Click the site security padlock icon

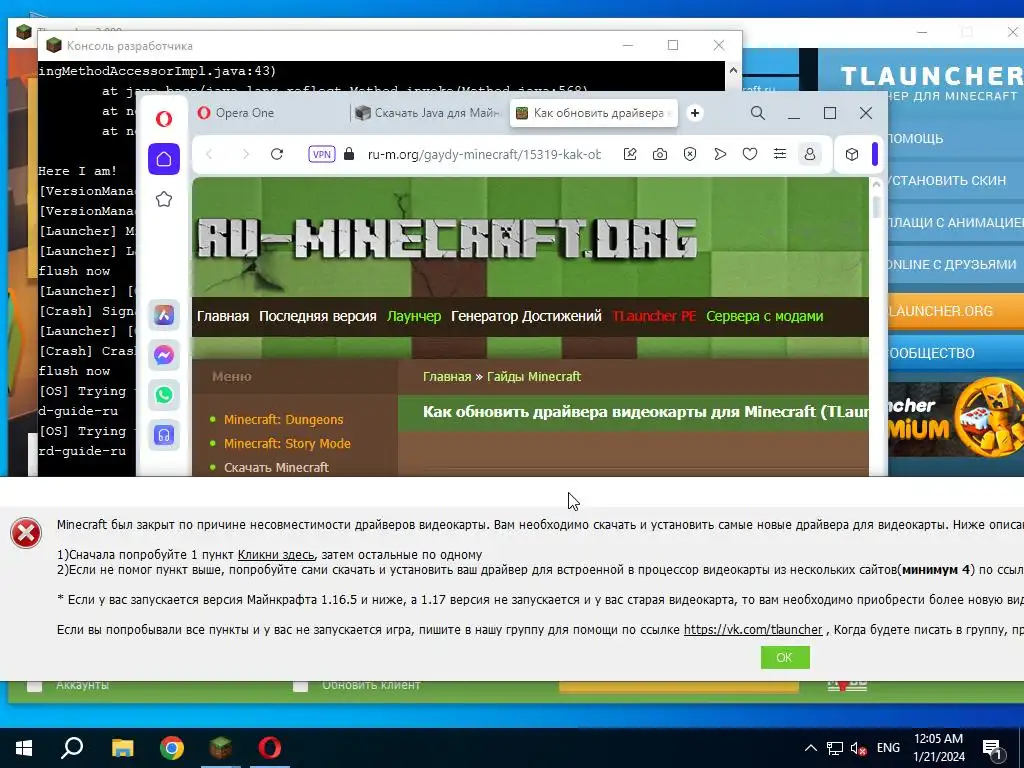(x=349, y=154)
